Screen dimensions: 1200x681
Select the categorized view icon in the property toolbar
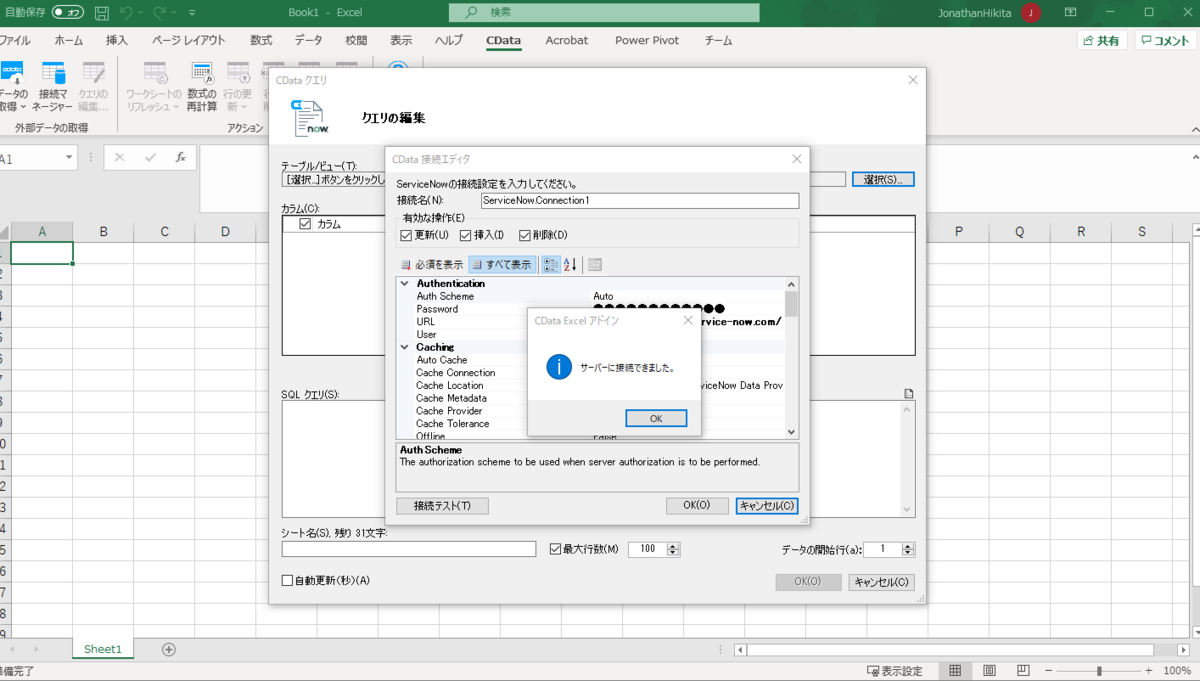(550, 264)
